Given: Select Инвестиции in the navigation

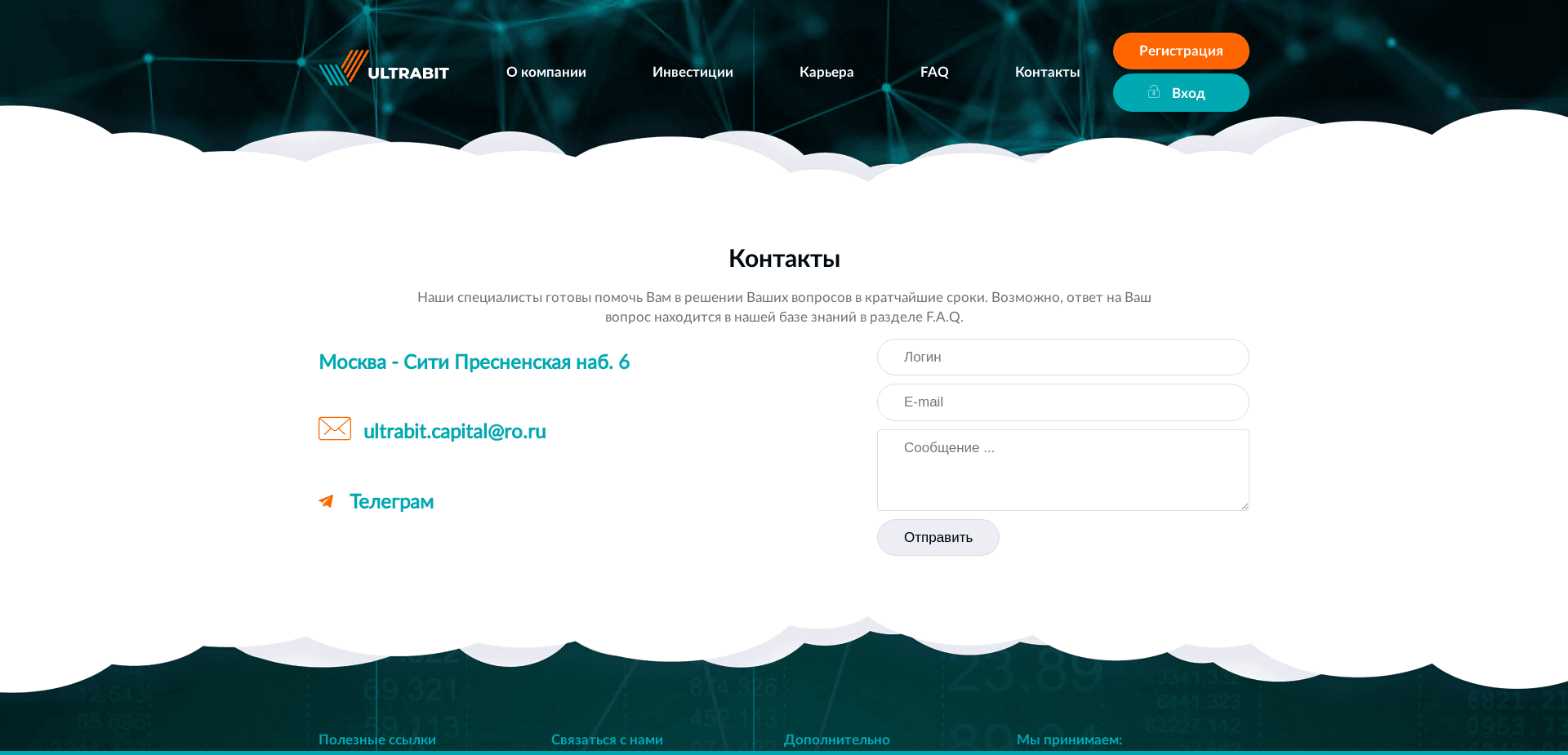Looking at the screenshot, I should [692, 72].
